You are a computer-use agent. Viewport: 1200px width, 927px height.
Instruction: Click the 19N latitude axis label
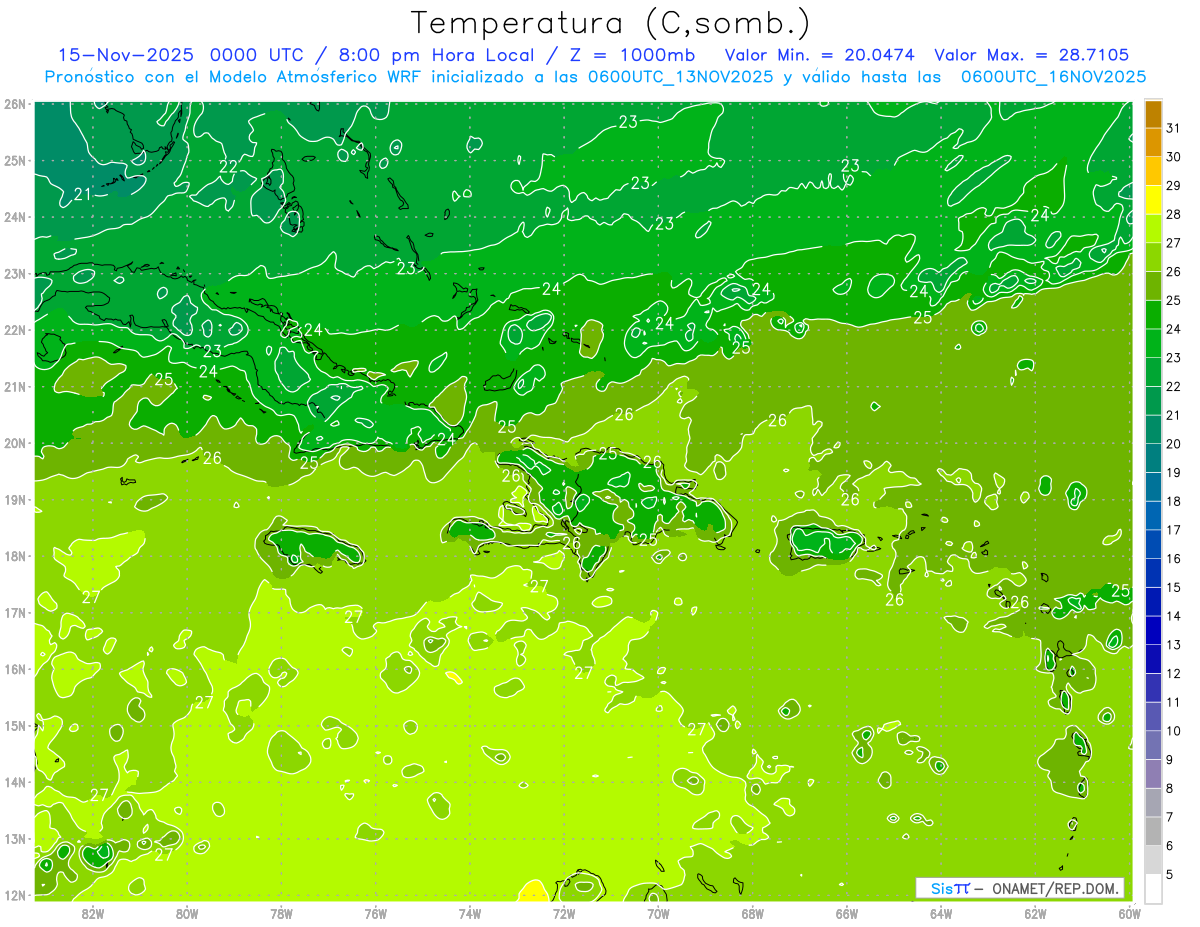click(14, 499)
